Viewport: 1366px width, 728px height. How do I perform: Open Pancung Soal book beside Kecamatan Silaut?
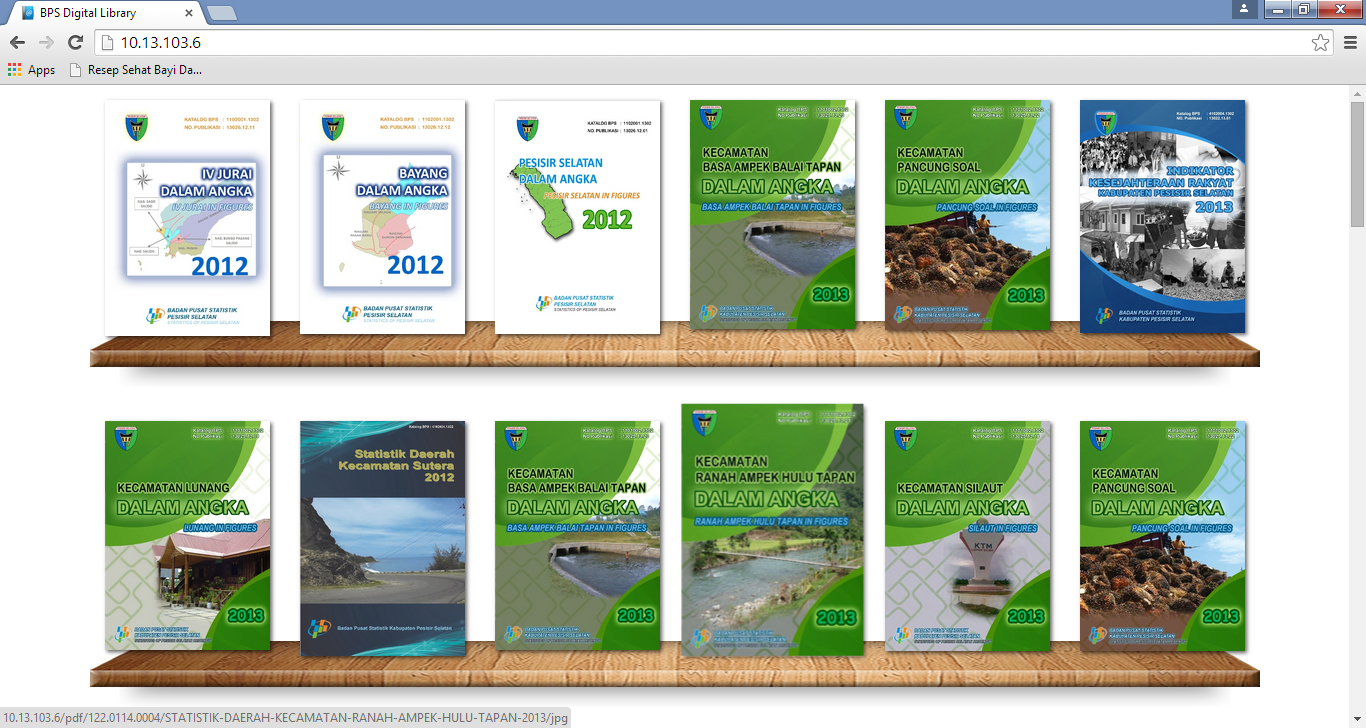[1162, 535]
